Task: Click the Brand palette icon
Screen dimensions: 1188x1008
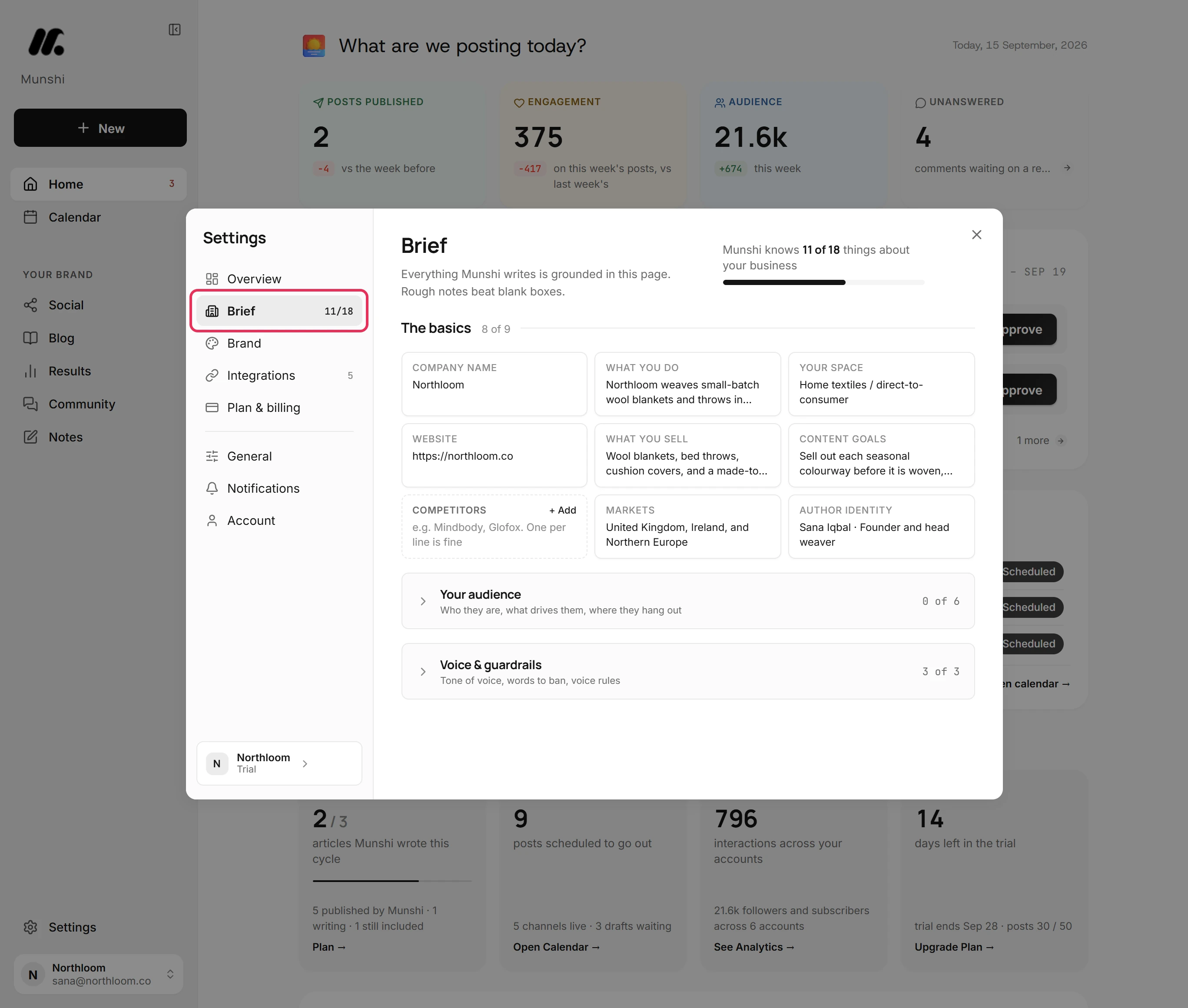Action: (x=212, y=343)
